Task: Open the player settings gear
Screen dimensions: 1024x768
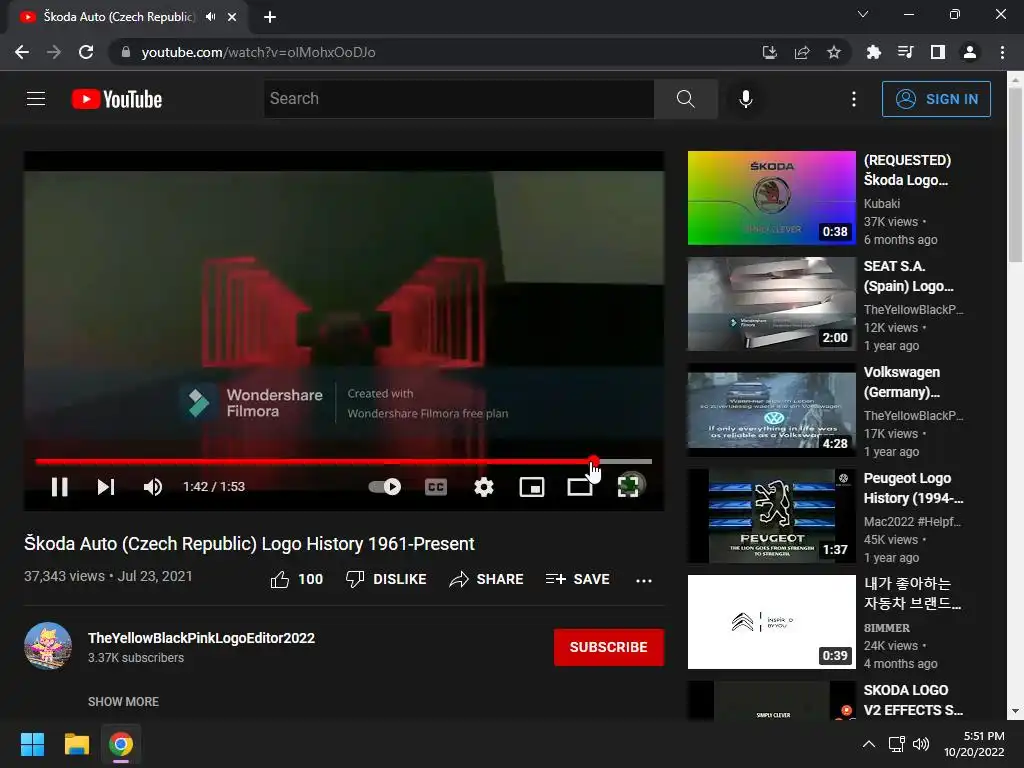Action: pos(483,487)
